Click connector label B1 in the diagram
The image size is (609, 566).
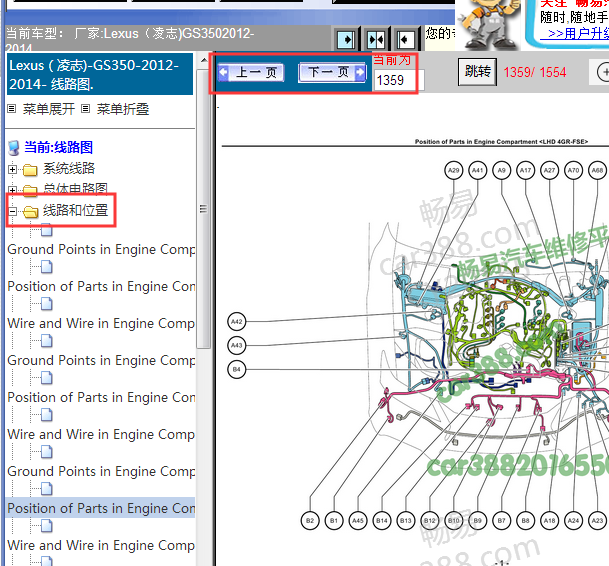(334, 521)
